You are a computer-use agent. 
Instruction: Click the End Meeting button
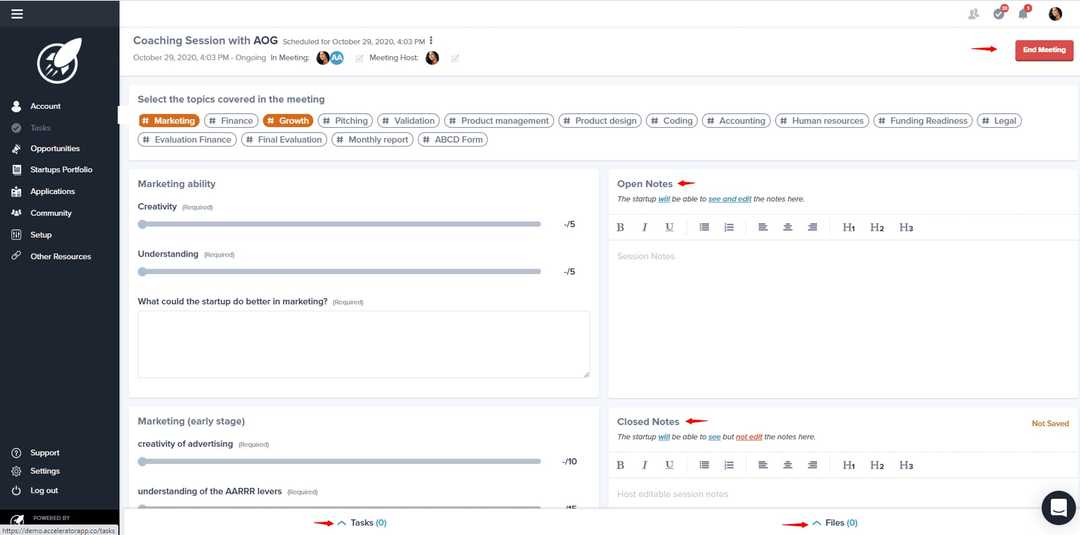point(1044,50)
